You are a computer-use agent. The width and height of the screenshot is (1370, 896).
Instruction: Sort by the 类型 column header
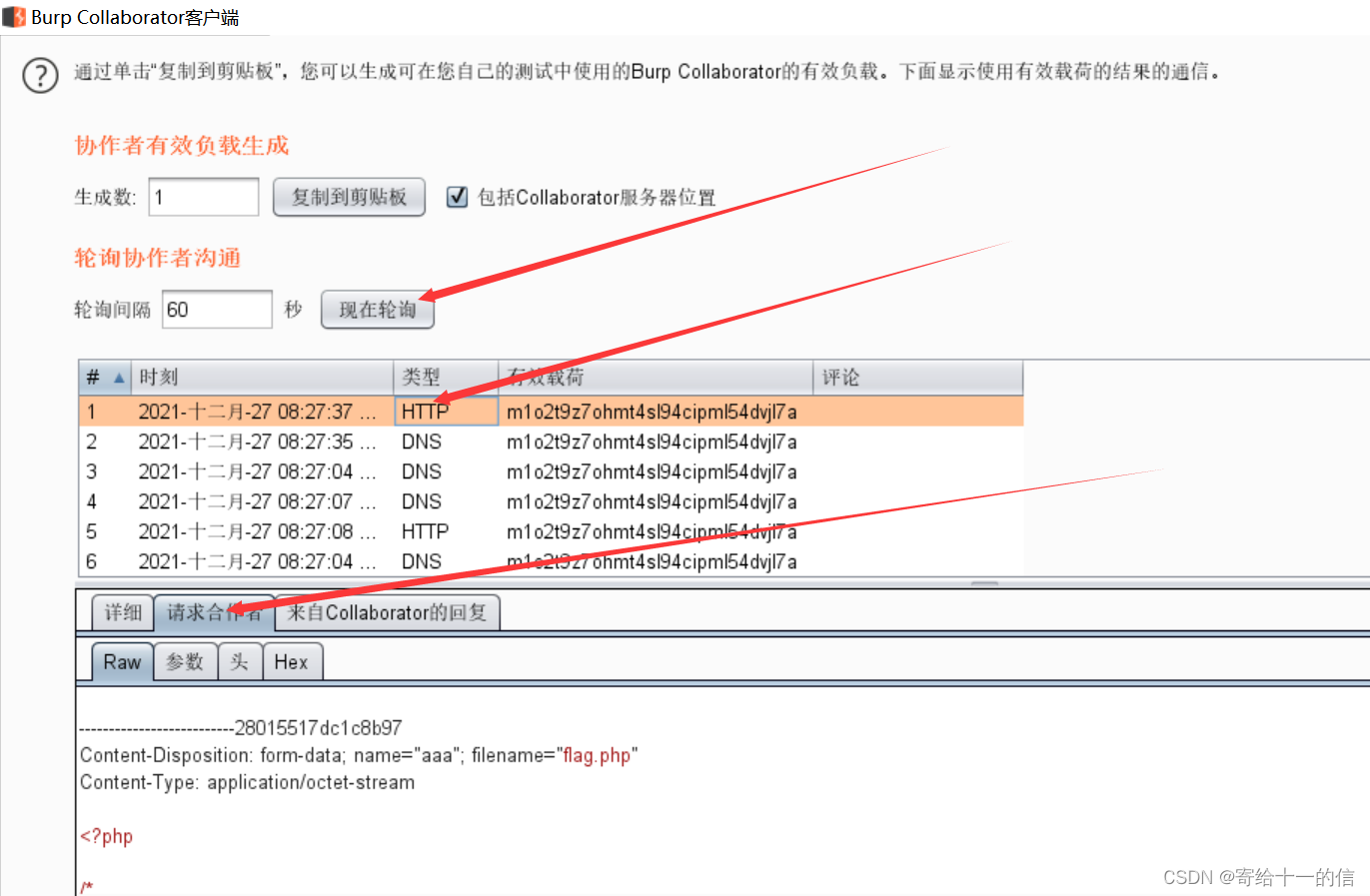click(x=446, y=378)
